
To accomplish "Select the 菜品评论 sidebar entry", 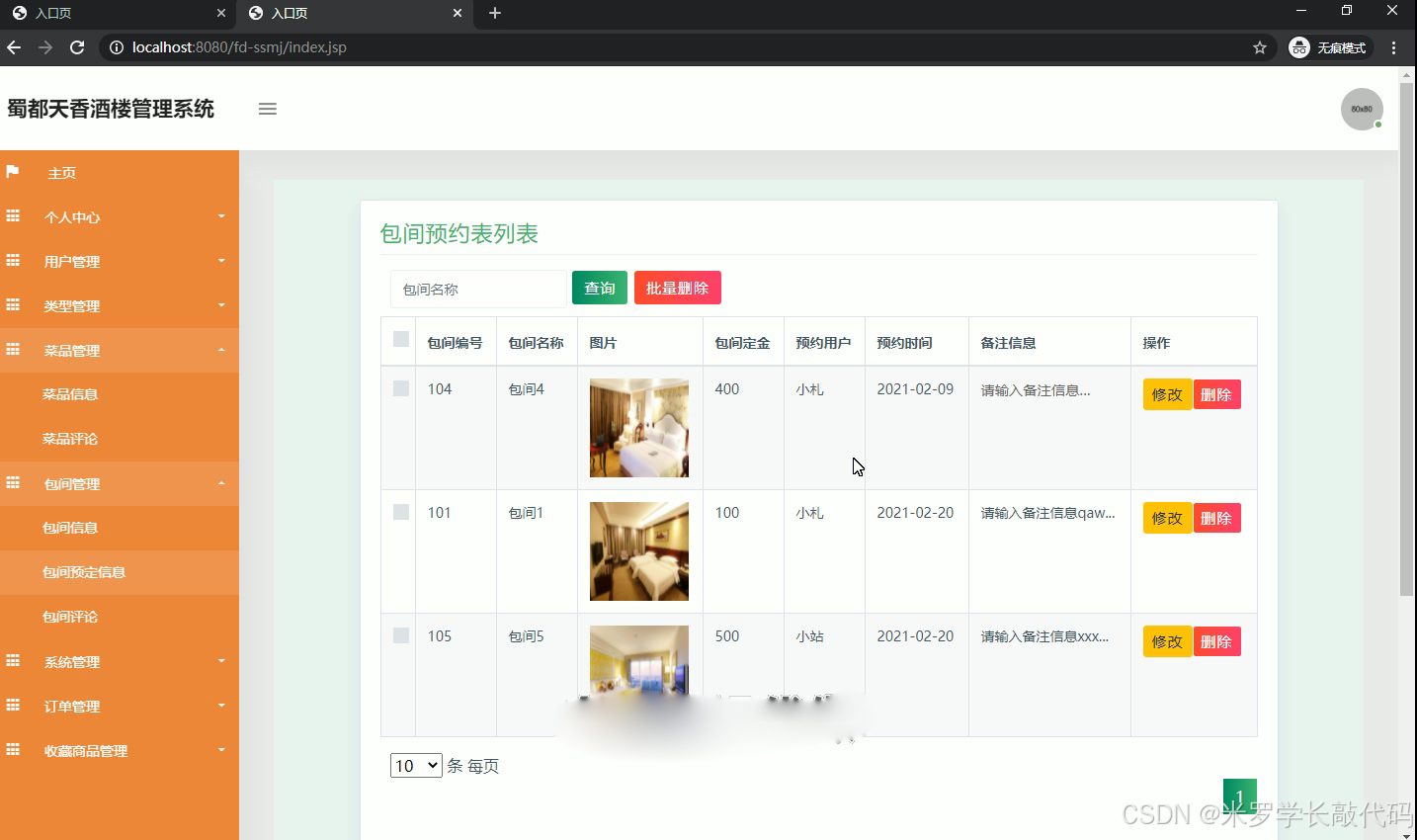I will click(69, 438).
